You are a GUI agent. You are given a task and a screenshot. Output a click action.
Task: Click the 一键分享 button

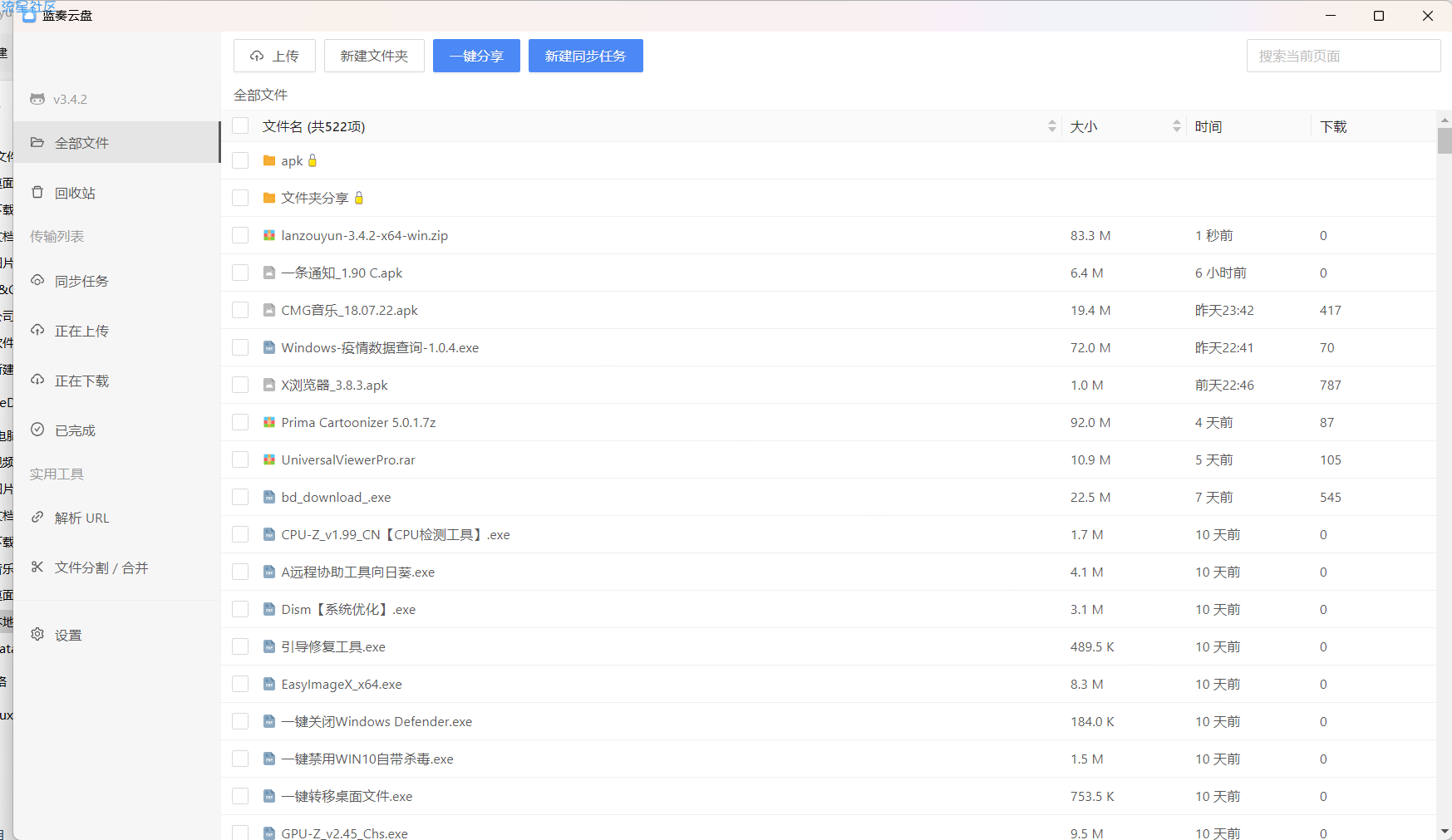click(476, 56)
